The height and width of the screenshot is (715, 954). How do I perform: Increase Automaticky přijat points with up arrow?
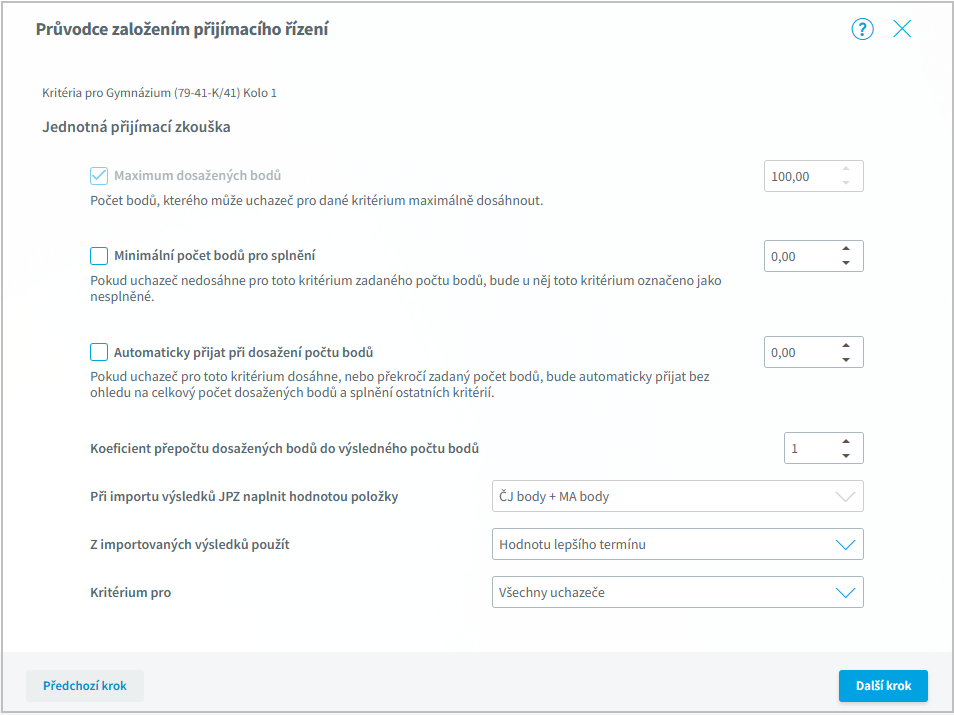[x=846, y=346]
